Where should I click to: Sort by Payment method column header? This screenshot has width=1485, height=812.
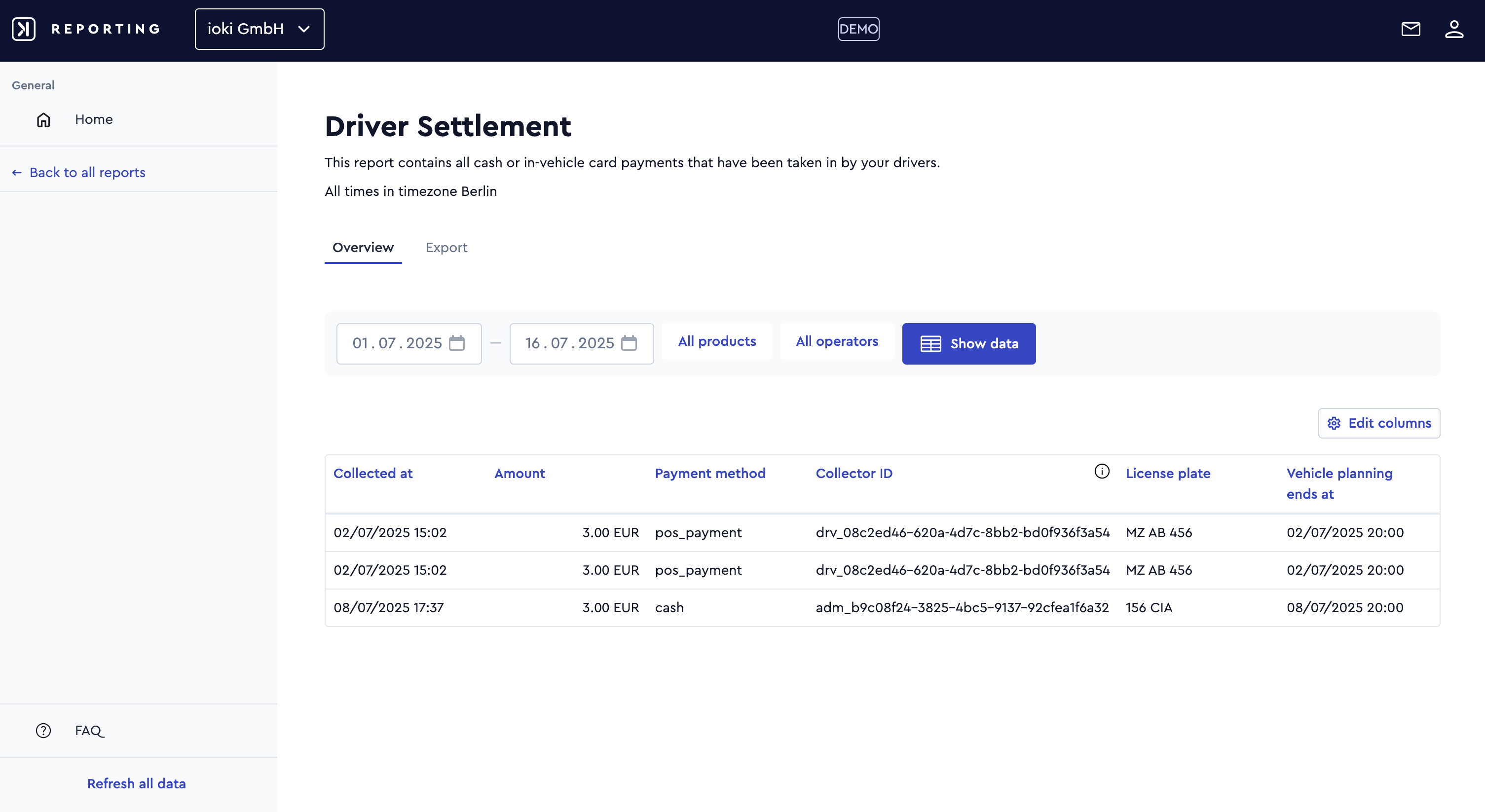tap(709, 473)
